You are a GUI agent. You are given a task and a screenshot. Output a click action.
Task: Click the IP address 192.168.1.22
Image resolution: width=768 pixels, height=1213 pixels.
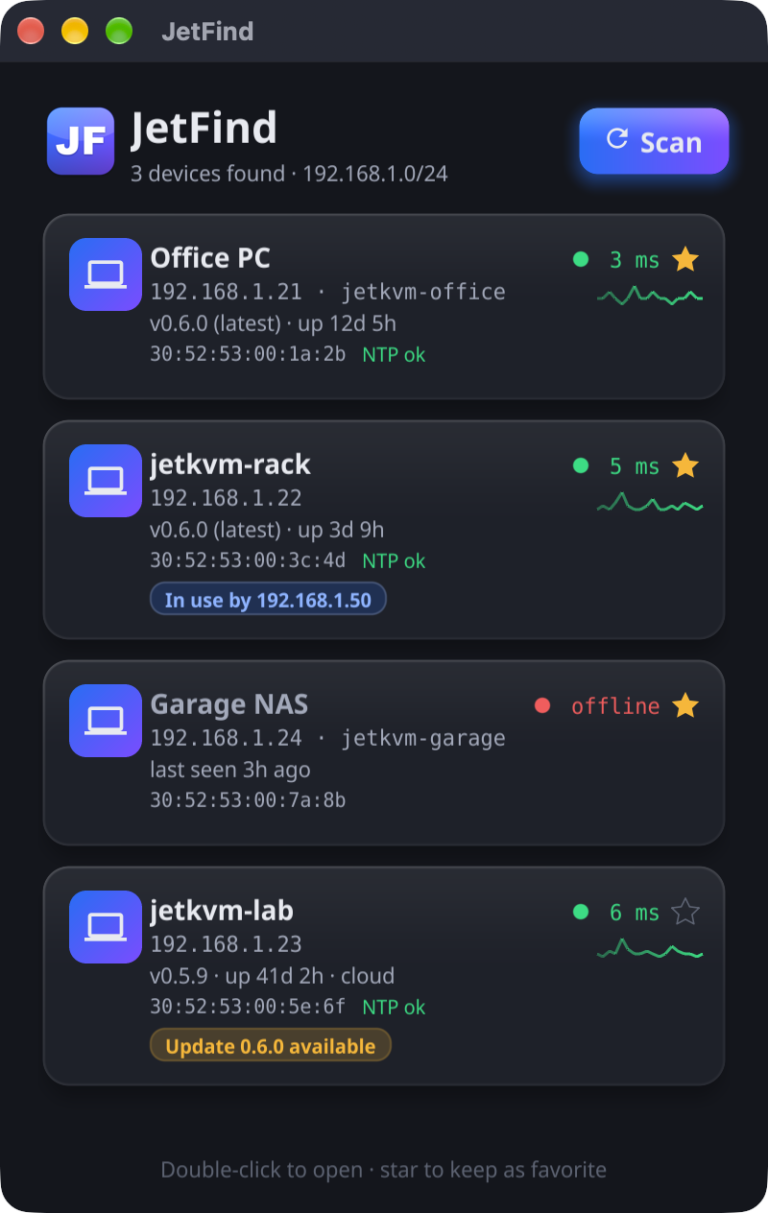(x=226, y=498)
